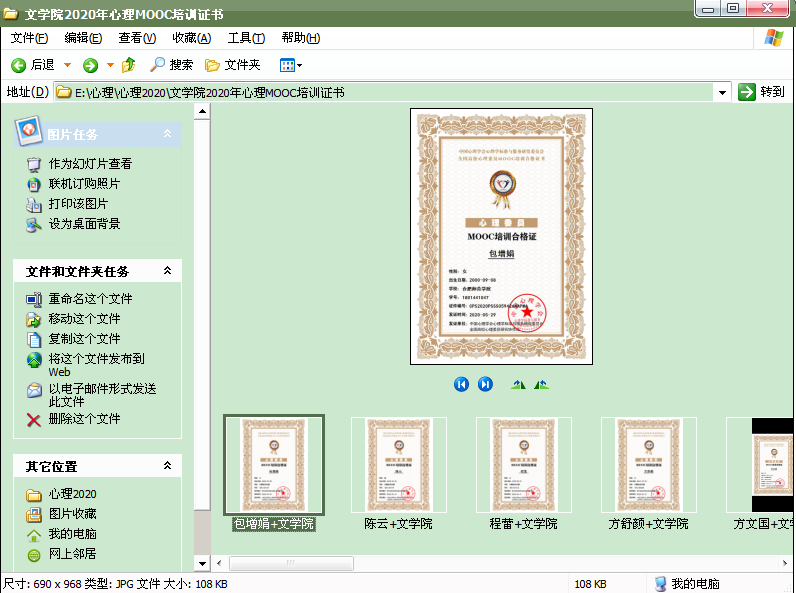796x593 pixels.
Task: Click the Back (后退) toolbar button
Action: pos(33,65)
